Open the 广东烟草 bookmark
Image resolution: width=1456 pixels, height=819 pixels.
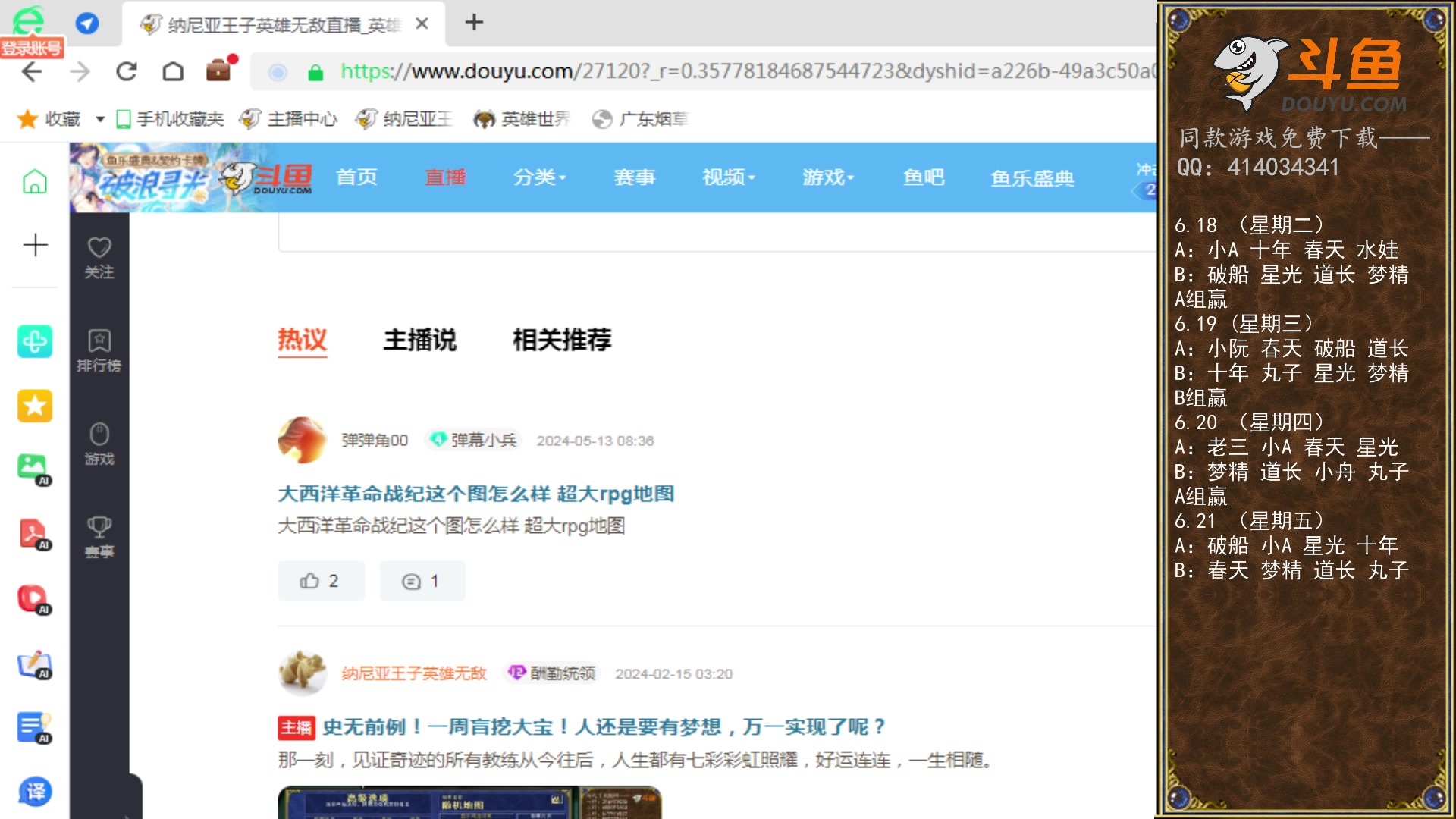pos(640,119)
